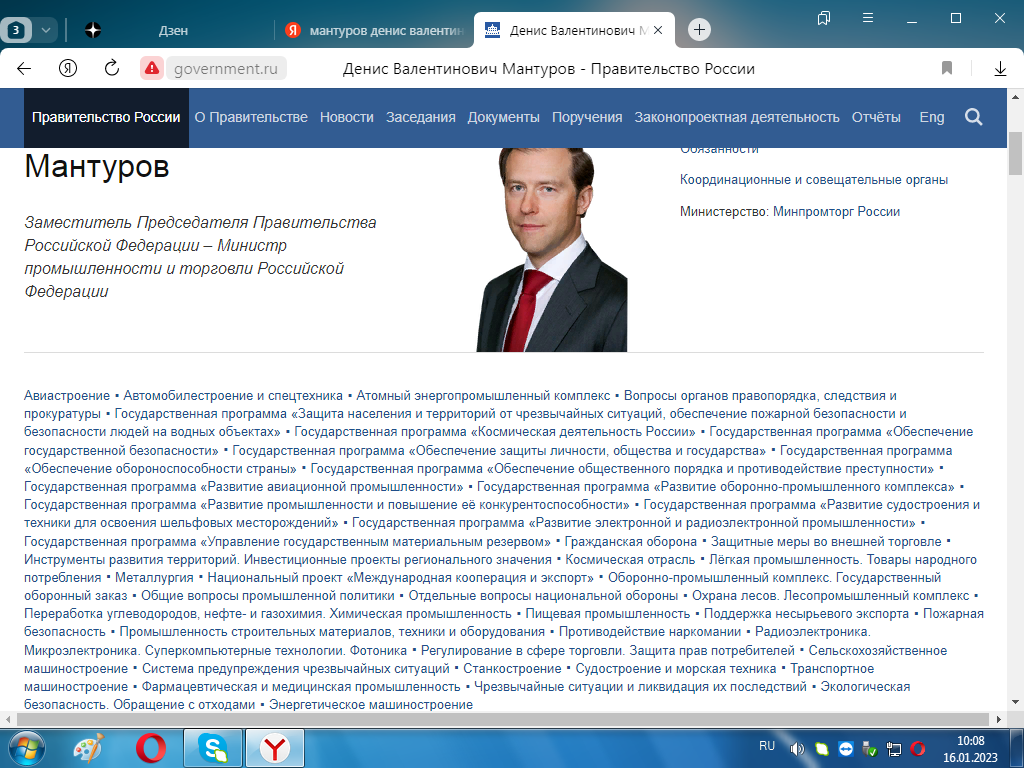The height and width of the screenshot is (768, 1024).
Task: Open the RU keyboard layout switcher
Action: (x=766, y=746)
